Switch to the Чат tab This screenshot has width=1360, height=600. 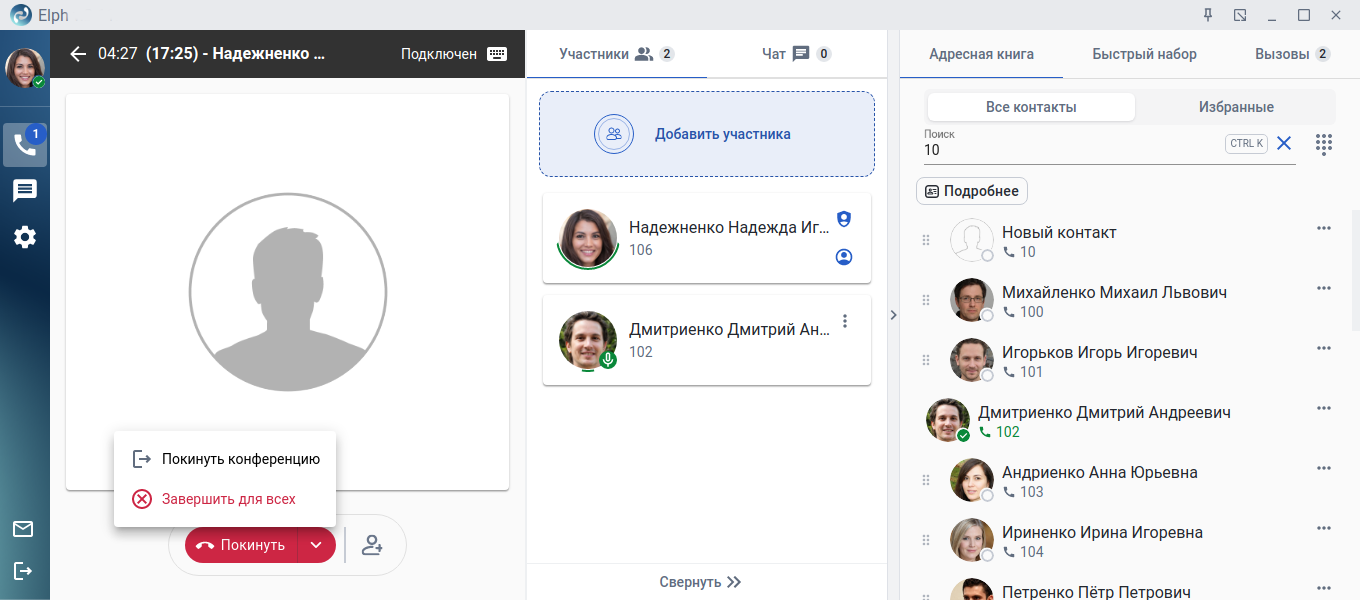point(796,54)
